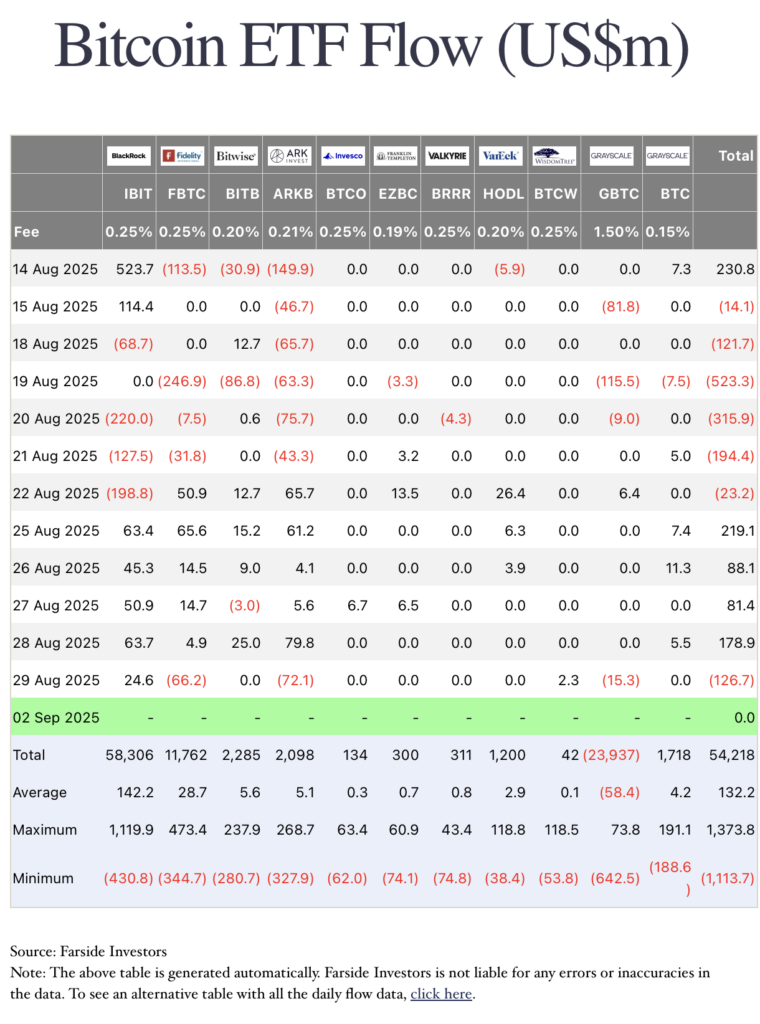
Task: Click total 219.1 for 25 Aug
Action: [738, 530]
